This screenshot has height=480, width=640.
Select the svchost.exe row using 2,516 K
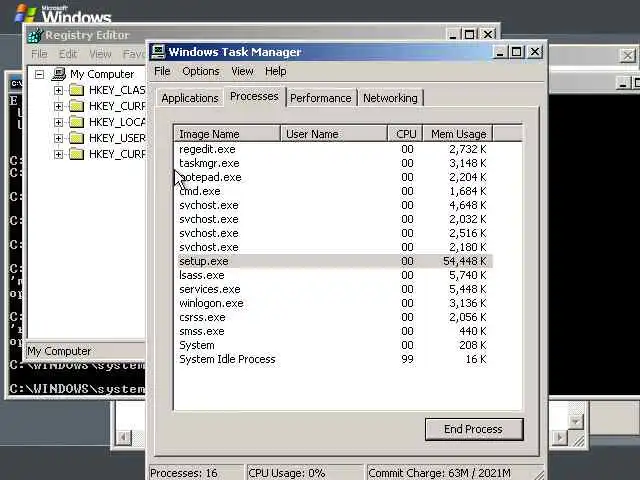(333, 233)
